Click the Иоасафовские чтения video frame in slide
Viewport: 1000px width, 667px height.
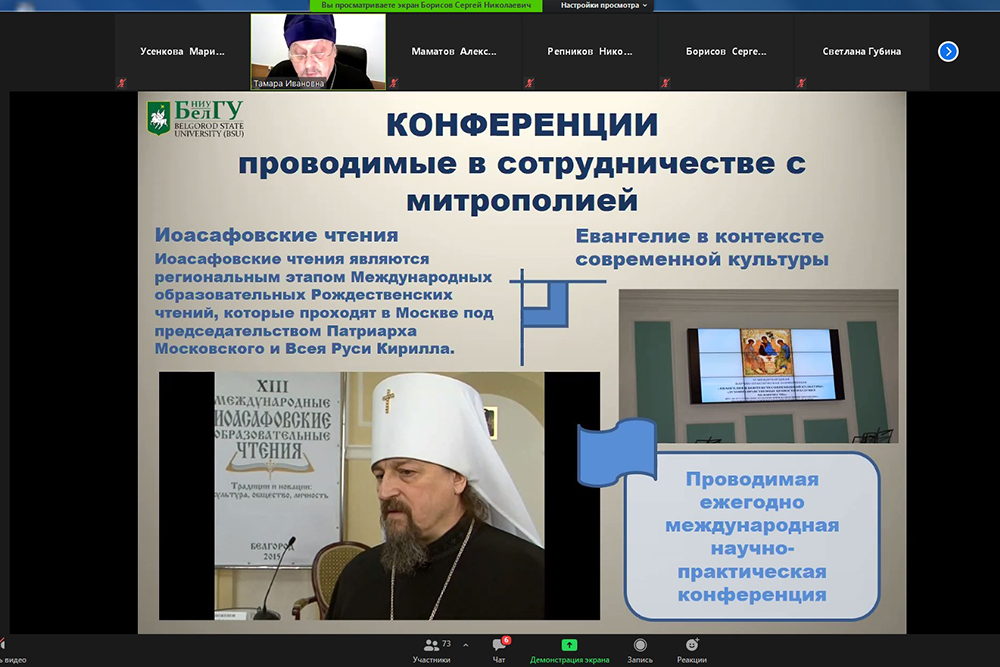pyautogui.click(x=379, y=495)
